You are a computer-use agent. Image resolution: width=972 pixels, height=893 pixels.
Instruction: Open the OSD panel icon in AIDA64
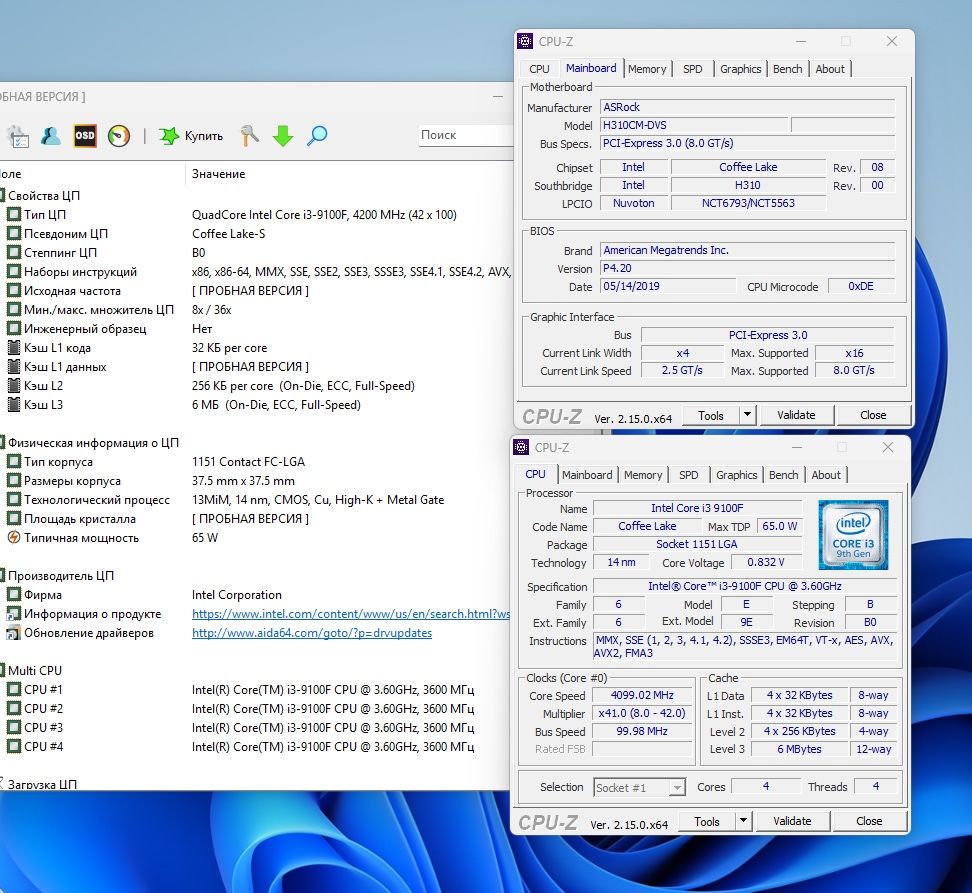coord(85,136)
